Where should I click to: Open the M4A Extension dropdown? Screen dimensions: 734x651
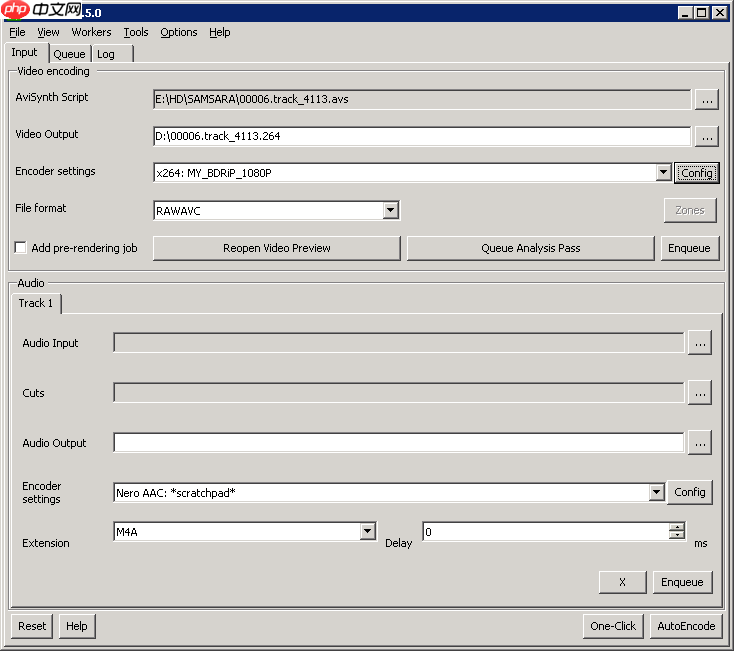click(x=368, y=532)
